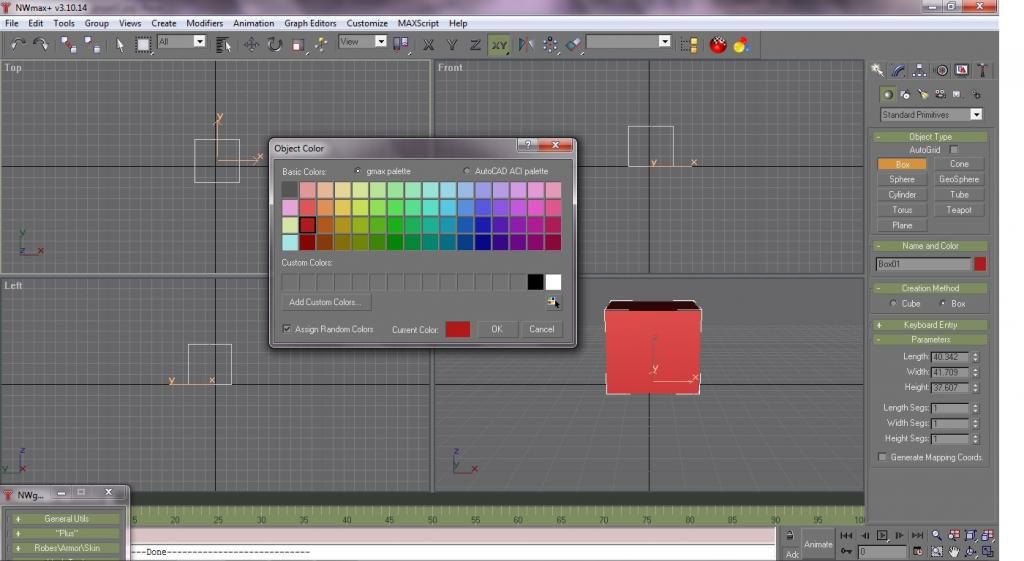Toggle the Assign Random Colors checkbox
The image size is (1024, 561).
pyautogui.click(x=287, y=329)
